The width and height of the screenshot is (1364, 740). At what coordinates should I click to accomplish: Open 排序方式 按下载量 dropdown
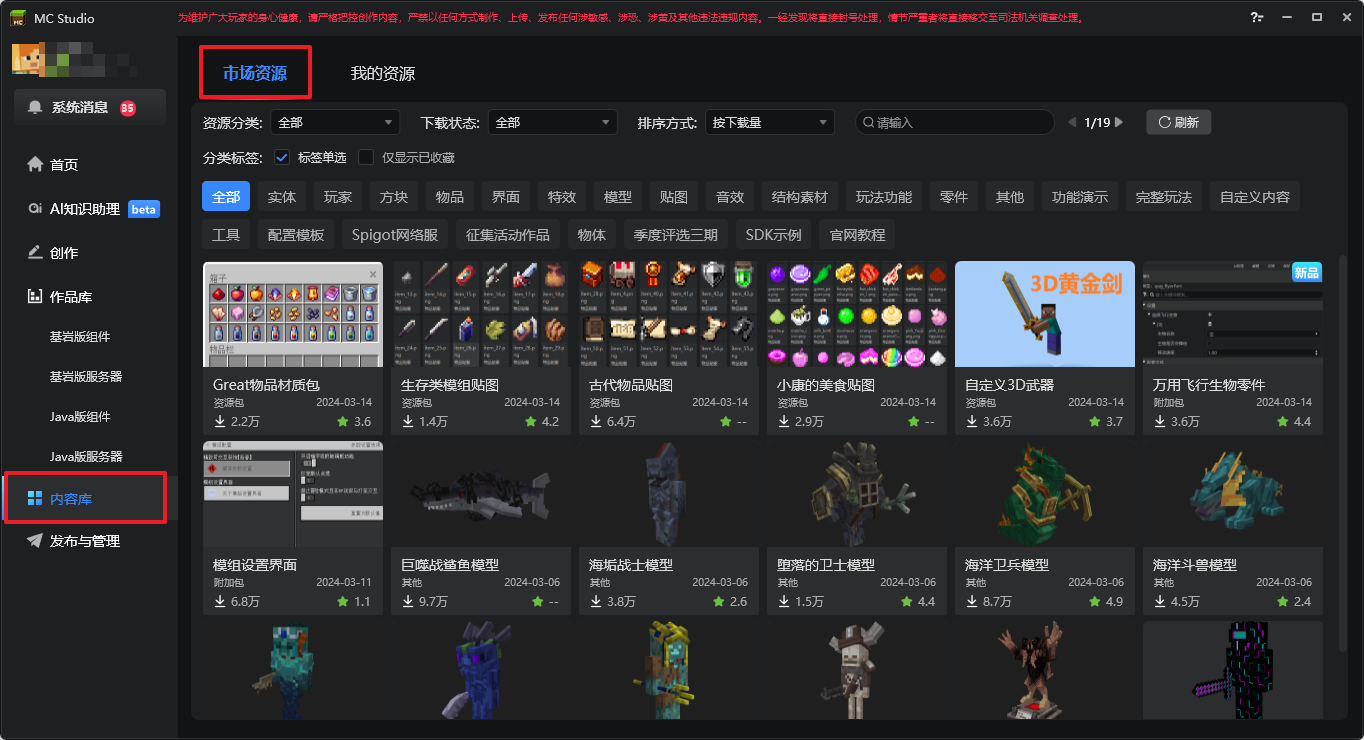[769, 122]
